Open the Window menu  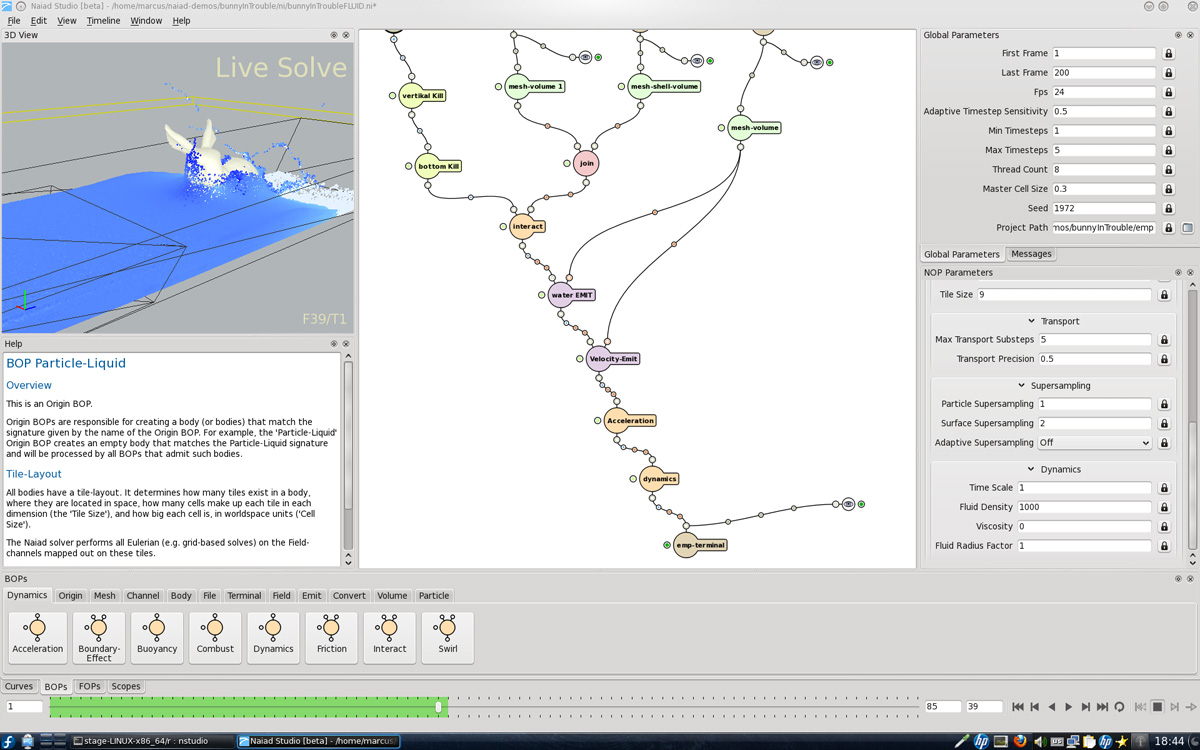(146, 20)
